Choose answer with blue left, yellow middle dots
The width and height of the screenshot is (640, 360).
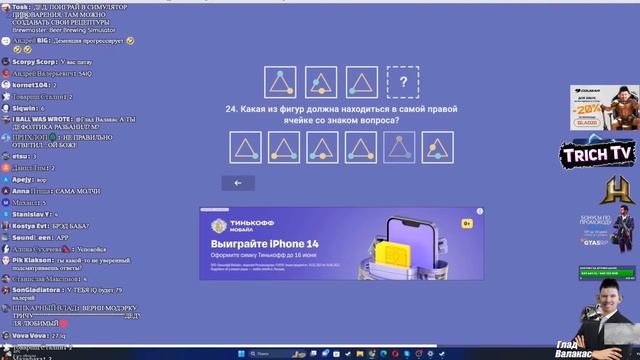tap(322, 147)
